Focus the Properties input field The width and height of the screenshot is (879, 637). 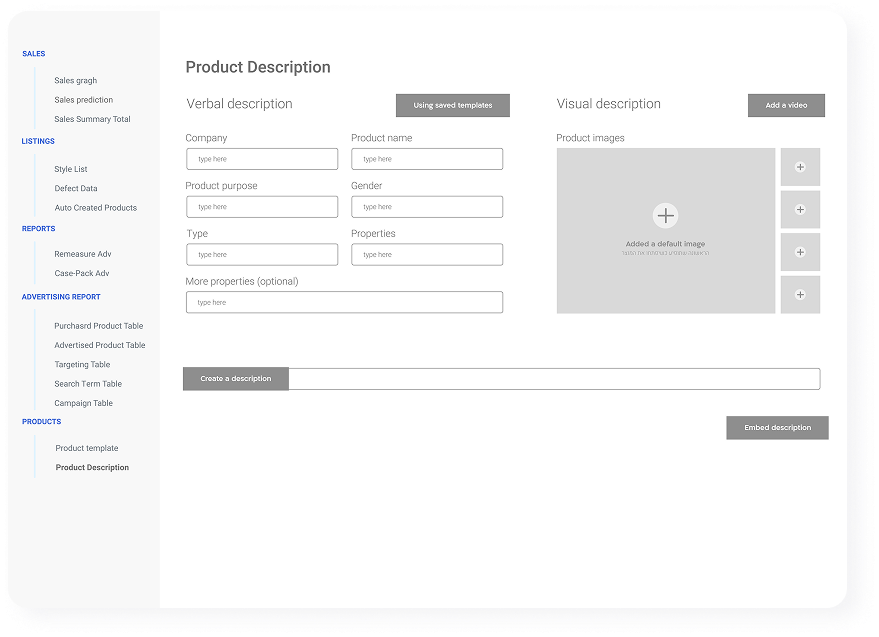click(427, 254)
